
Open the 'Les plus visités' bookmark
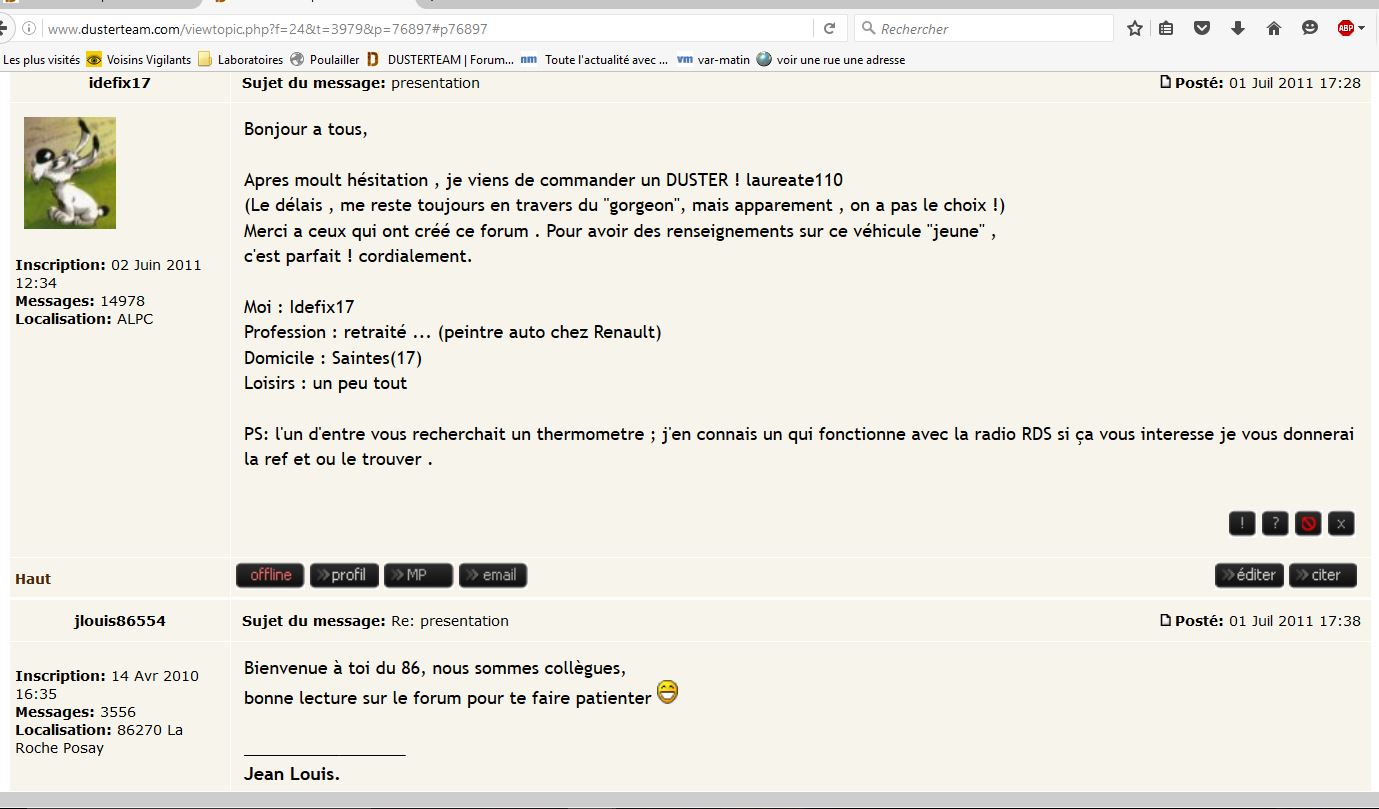42,60
